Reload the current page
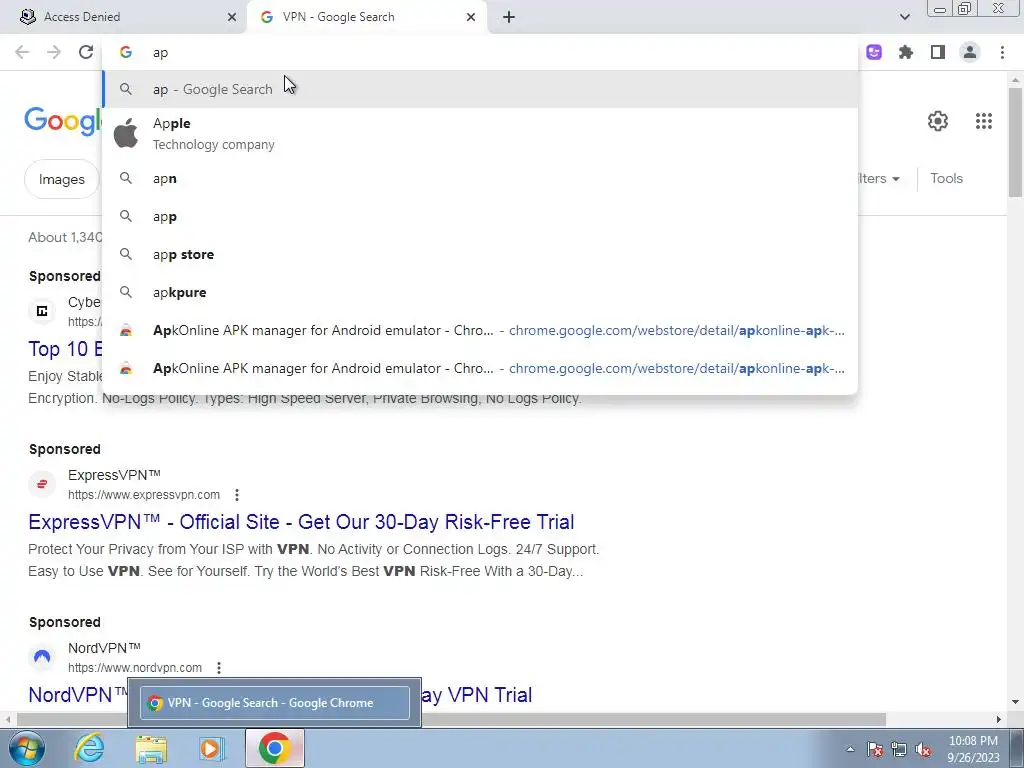Screen dimensions: 1024x768 pyautogui.click(x=86, y=52)
